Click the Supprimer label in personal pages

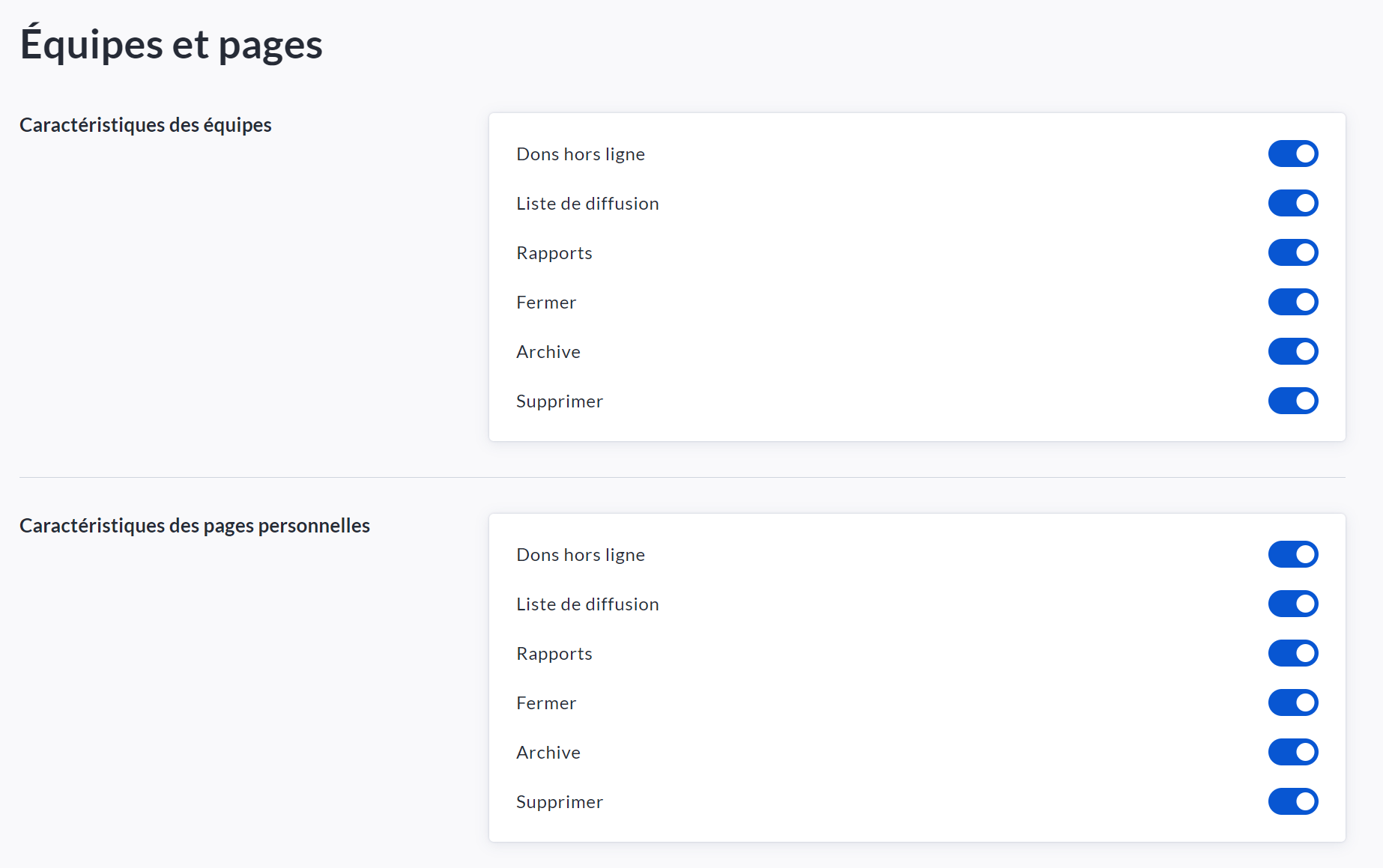560,802
